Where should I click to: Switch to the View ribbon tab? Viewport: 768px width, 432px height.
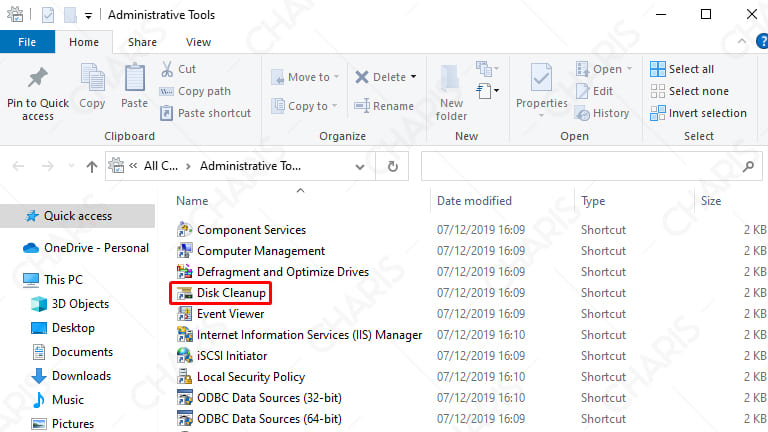[x=198, y=42]
